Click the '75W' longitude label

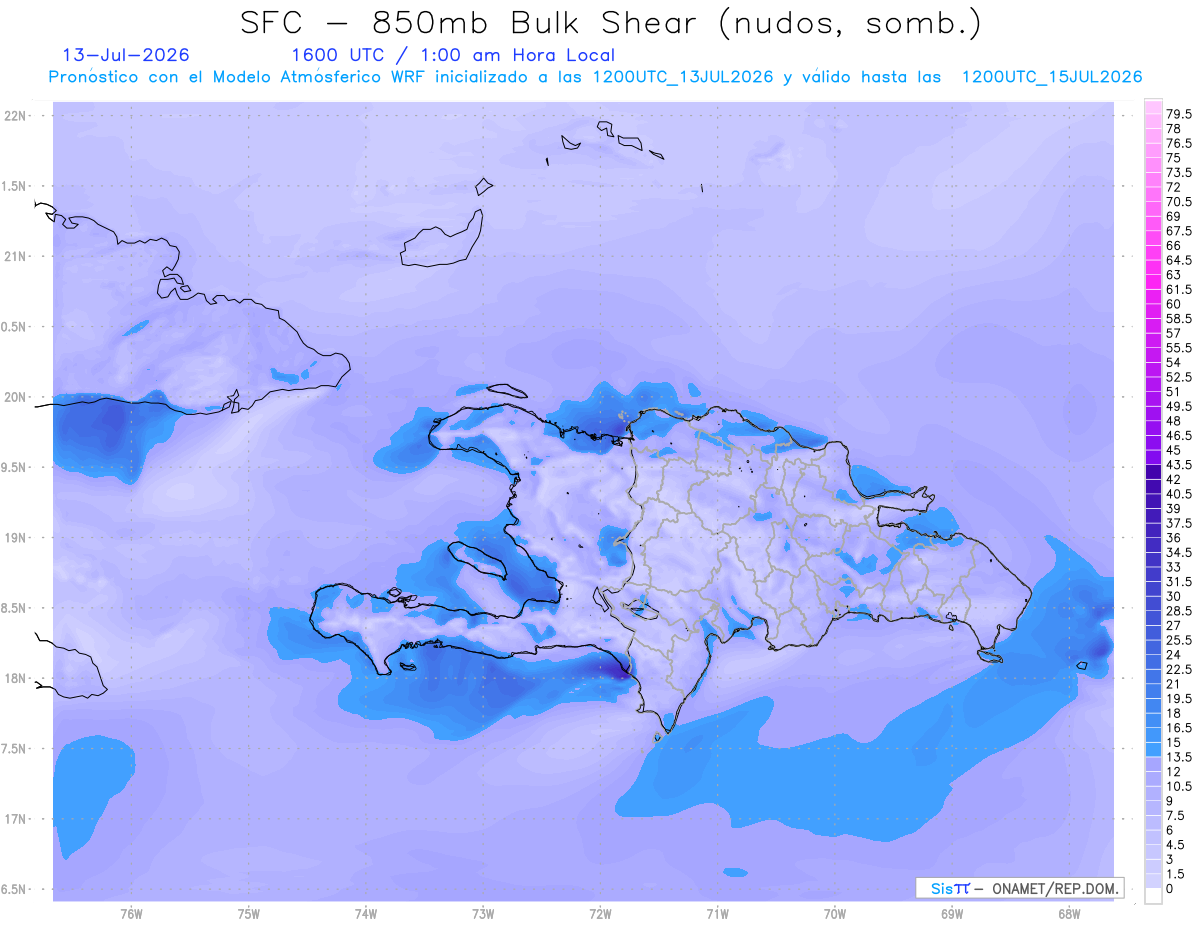pos(248,914)
